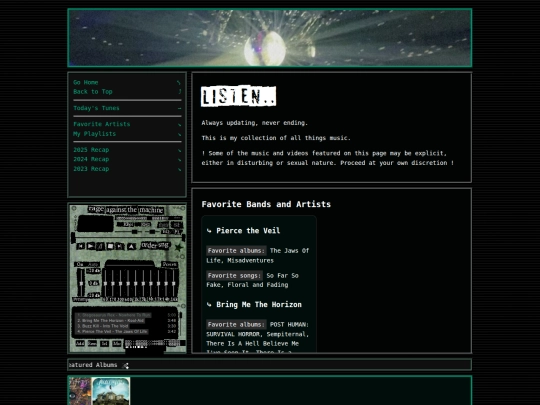Click the explicit content warning text
540x405 pixels.
328,158
